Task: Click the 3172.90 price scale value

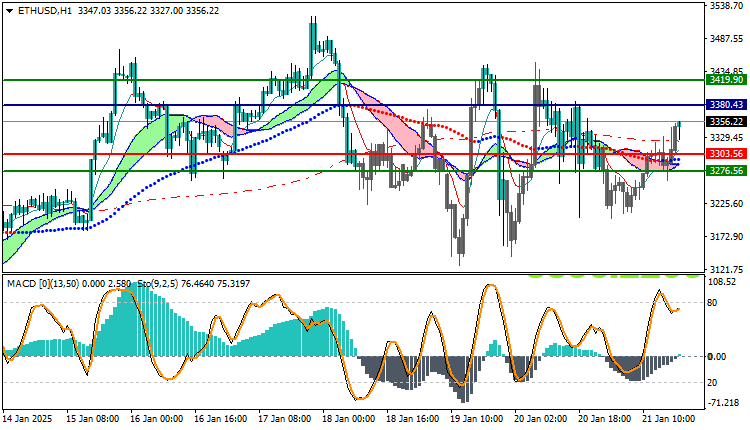Action: pos(726,237)
